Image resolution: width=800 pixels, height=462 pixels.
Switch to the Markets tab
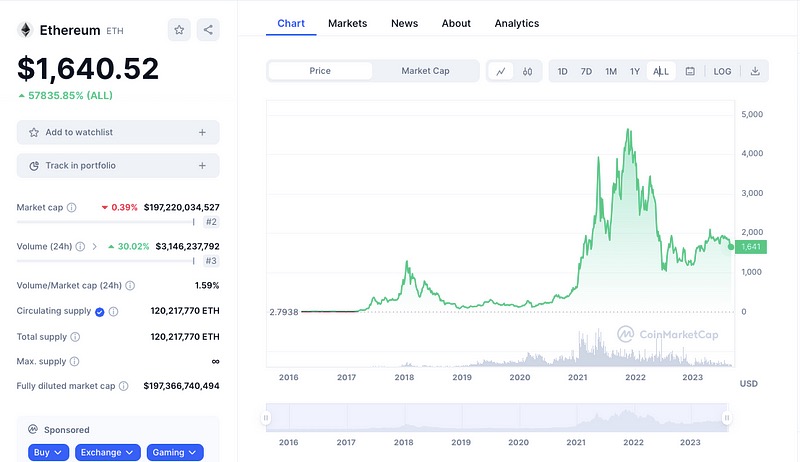[347, 23]
